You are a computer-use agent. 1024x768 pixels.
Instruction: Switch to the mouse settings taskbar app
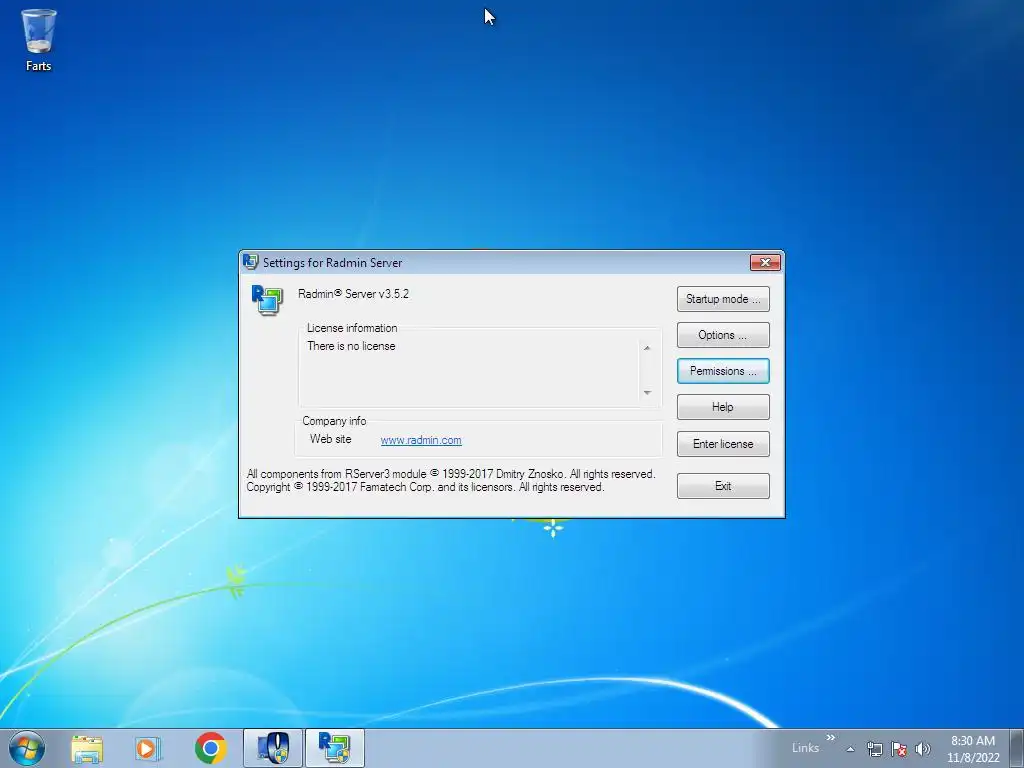[x=273, y=748]
